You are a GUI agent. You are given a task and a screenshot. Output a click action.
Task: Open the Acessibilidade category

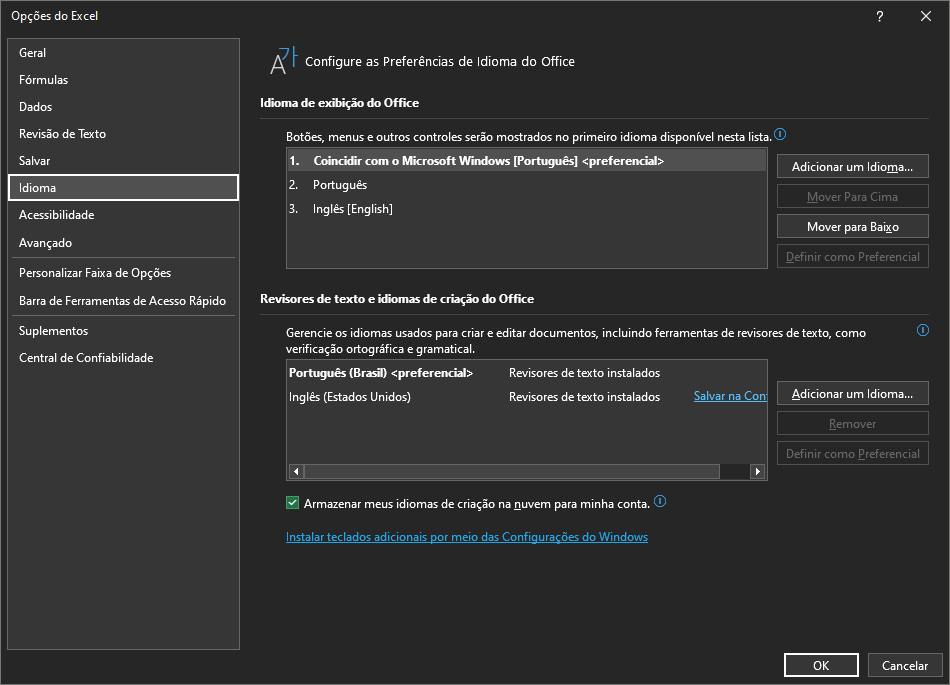tap(124, 215)
